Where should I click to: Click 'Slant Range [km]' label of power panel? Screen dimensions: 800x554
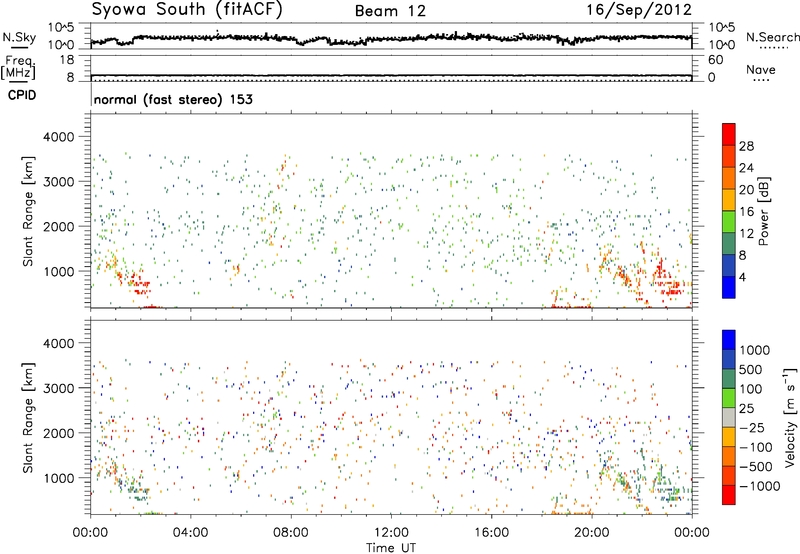(x=28, y=211)
